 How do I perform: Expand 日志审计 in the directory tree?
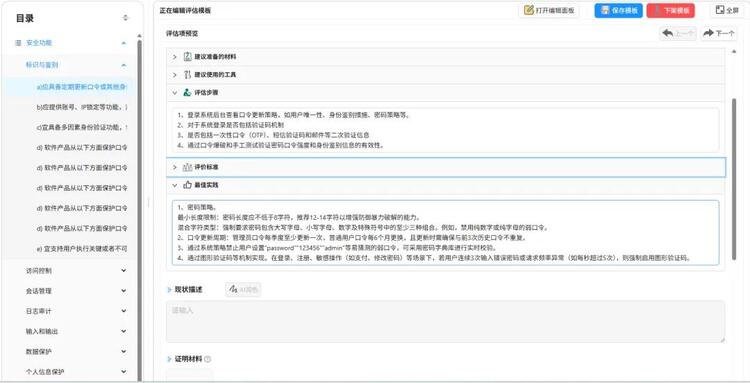pyautogui.click(x=77, y=311)
